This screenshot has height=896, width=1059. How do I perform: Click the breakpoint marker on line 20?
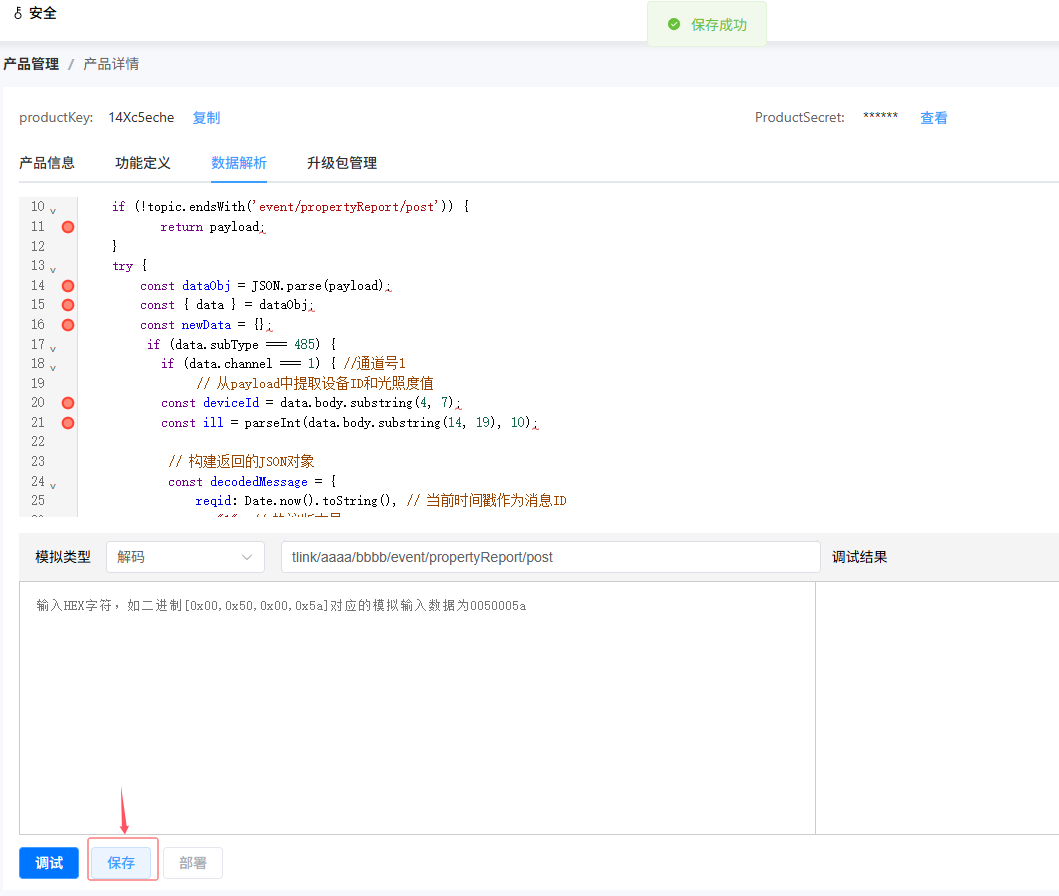[68, 403]
